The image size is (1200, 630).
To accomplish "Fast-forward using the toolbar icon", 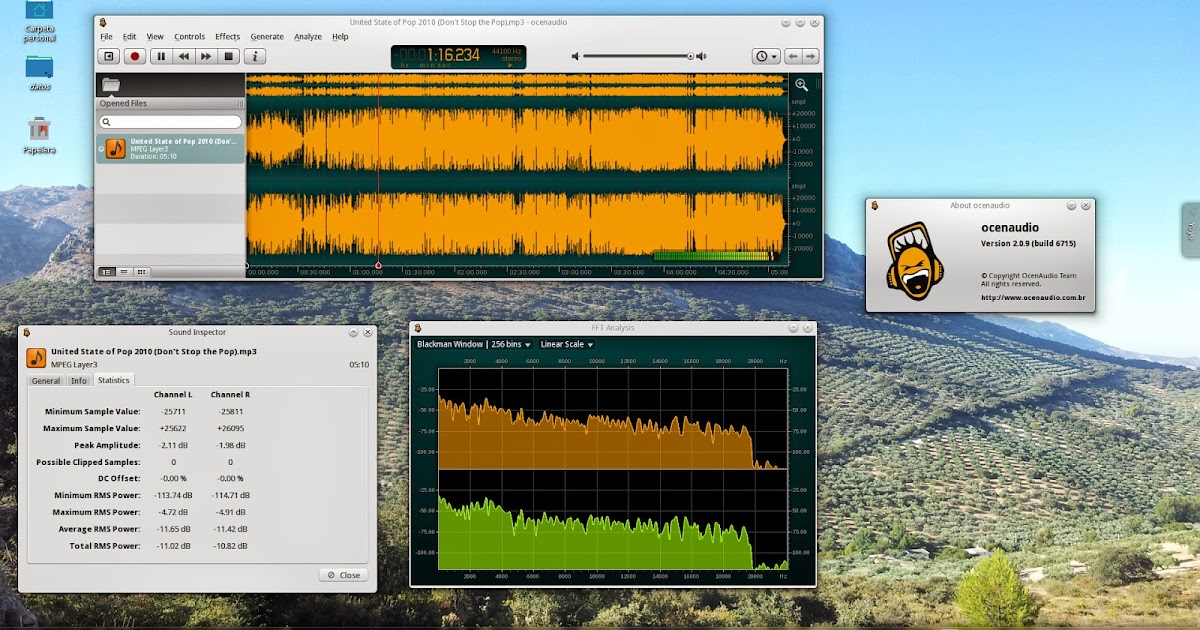I will 206,56.
